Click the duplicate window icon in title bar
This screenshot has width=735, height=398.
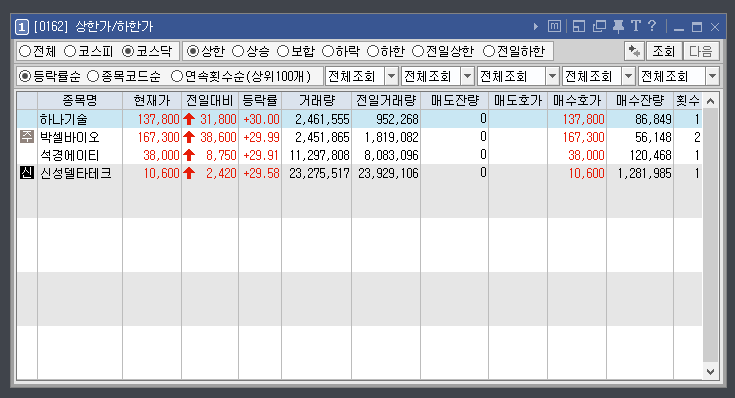click(x=599, y=26)
